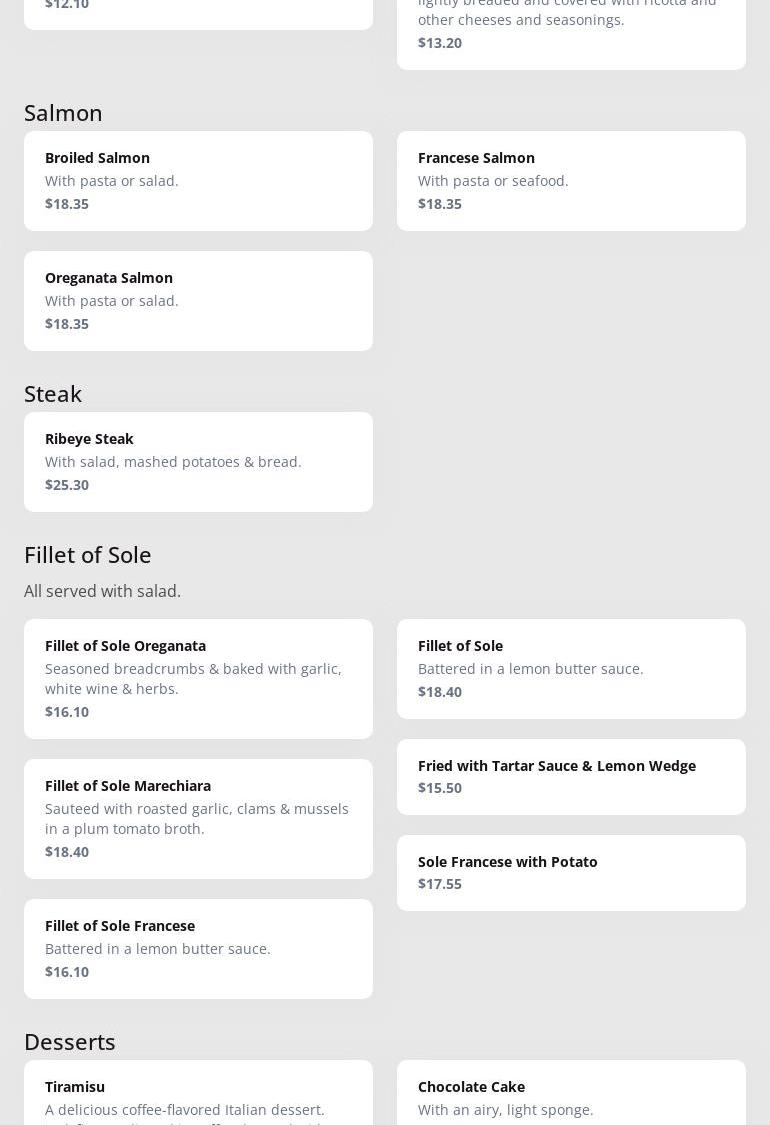Click the Desserts section heading
The width and height of the screenshot is (770, 1125).
click(70, 1042)
